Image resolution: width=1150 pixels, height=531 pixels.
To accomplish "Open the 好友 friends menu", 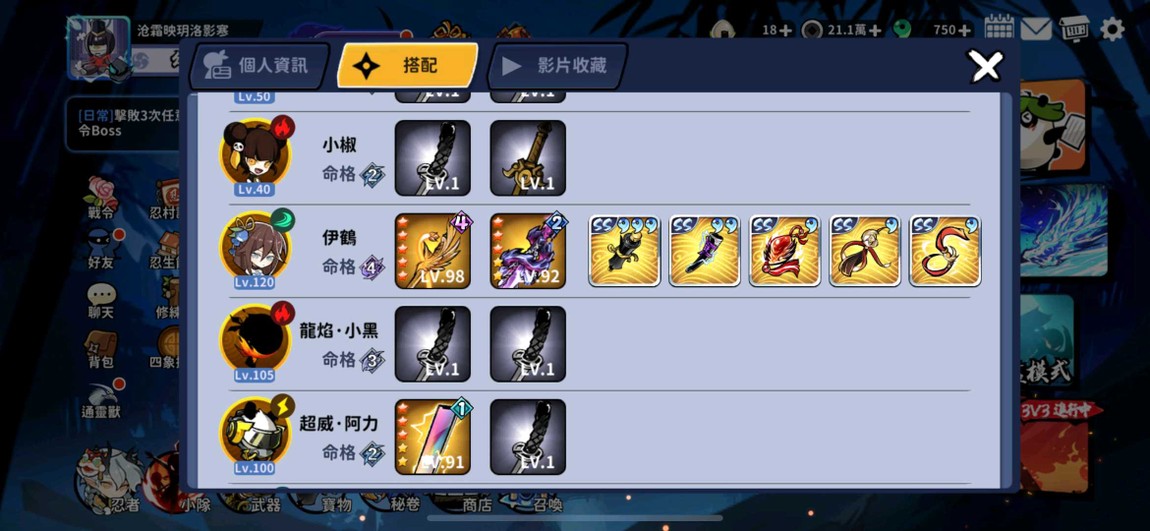I will pos(101,249).
